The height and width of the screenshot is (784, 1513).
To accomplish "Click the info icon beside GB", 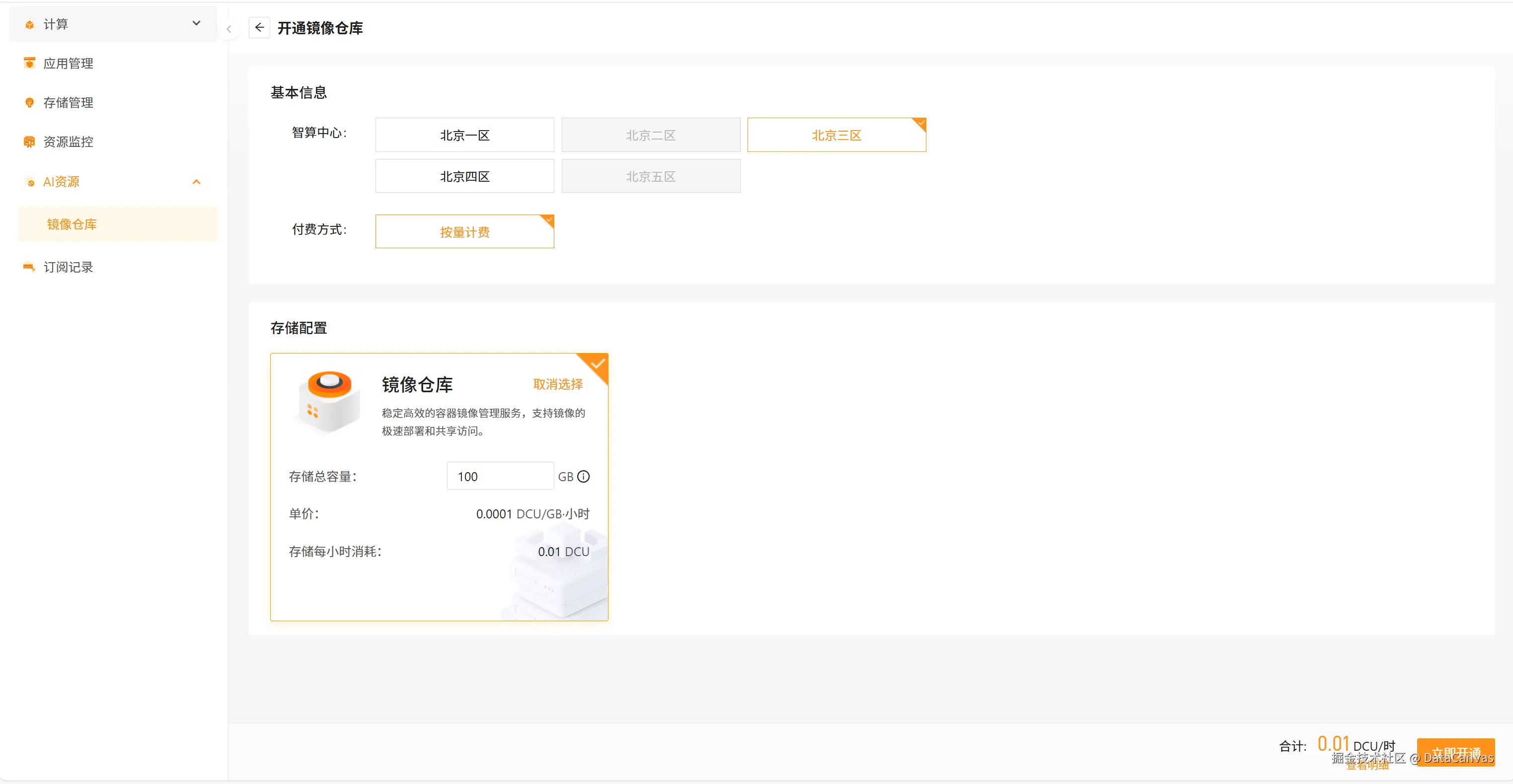I will click(x=583, y=476).
